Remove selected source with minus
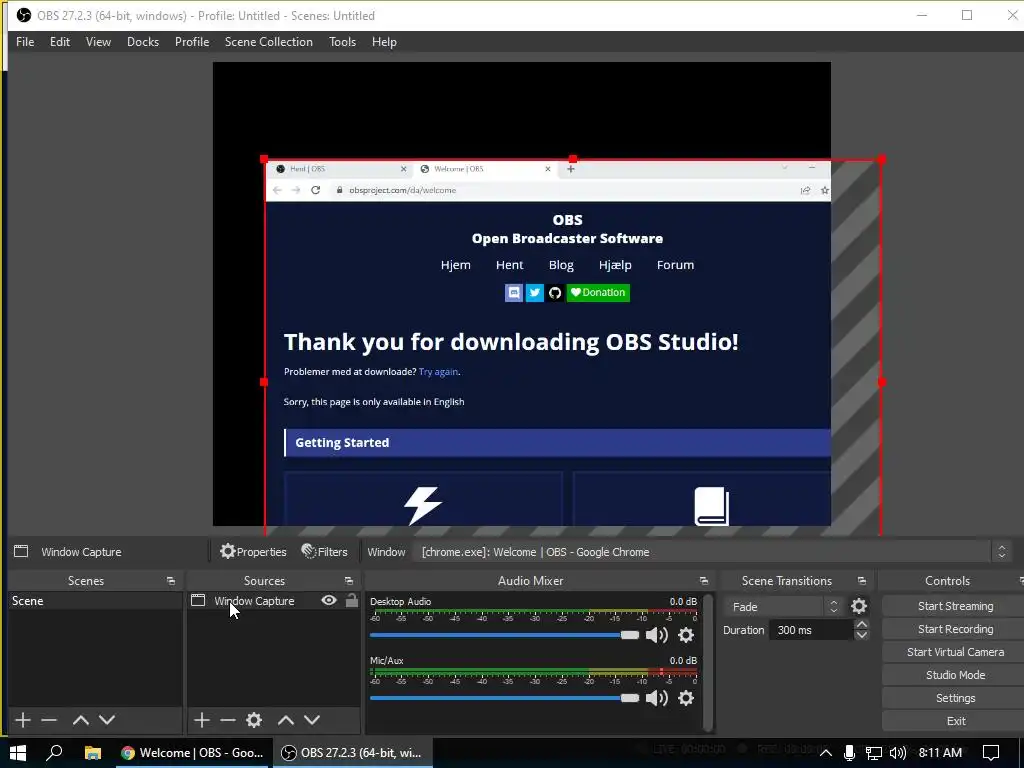The height and width of the screenshot is (768, 1024). coord(227,720)
